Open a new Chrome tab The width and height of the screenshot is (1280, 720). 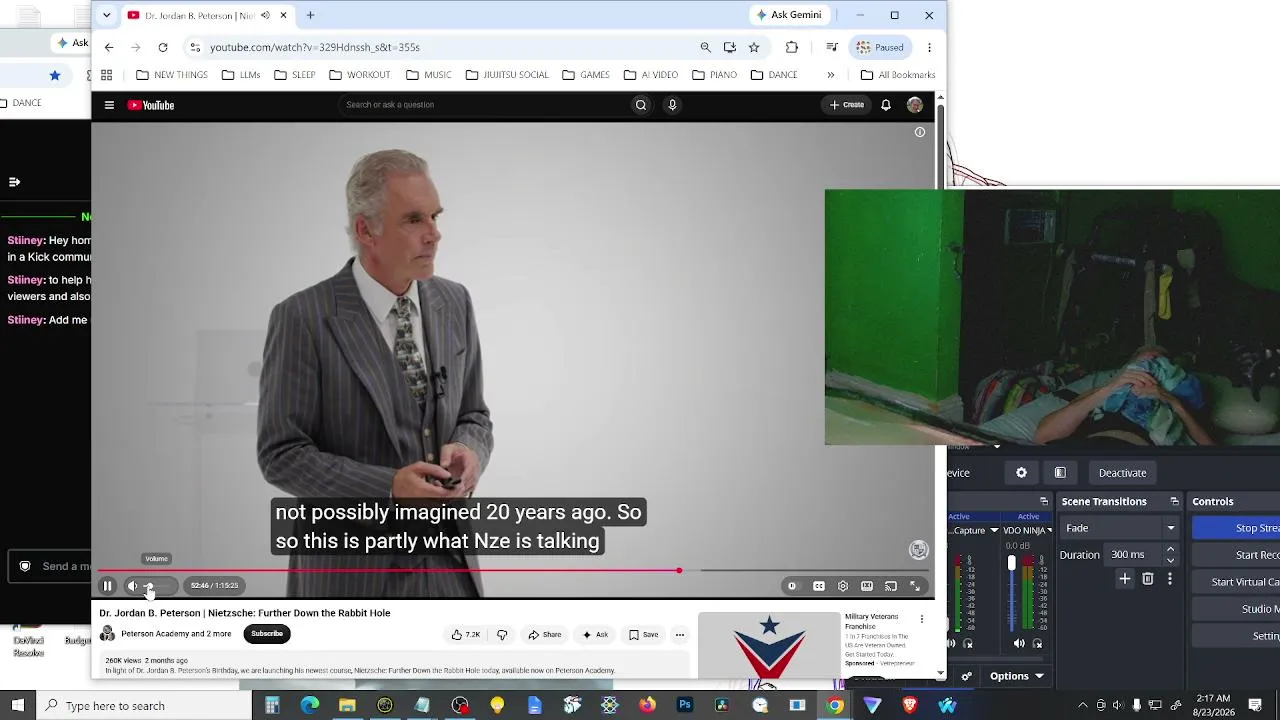point(311,15)
